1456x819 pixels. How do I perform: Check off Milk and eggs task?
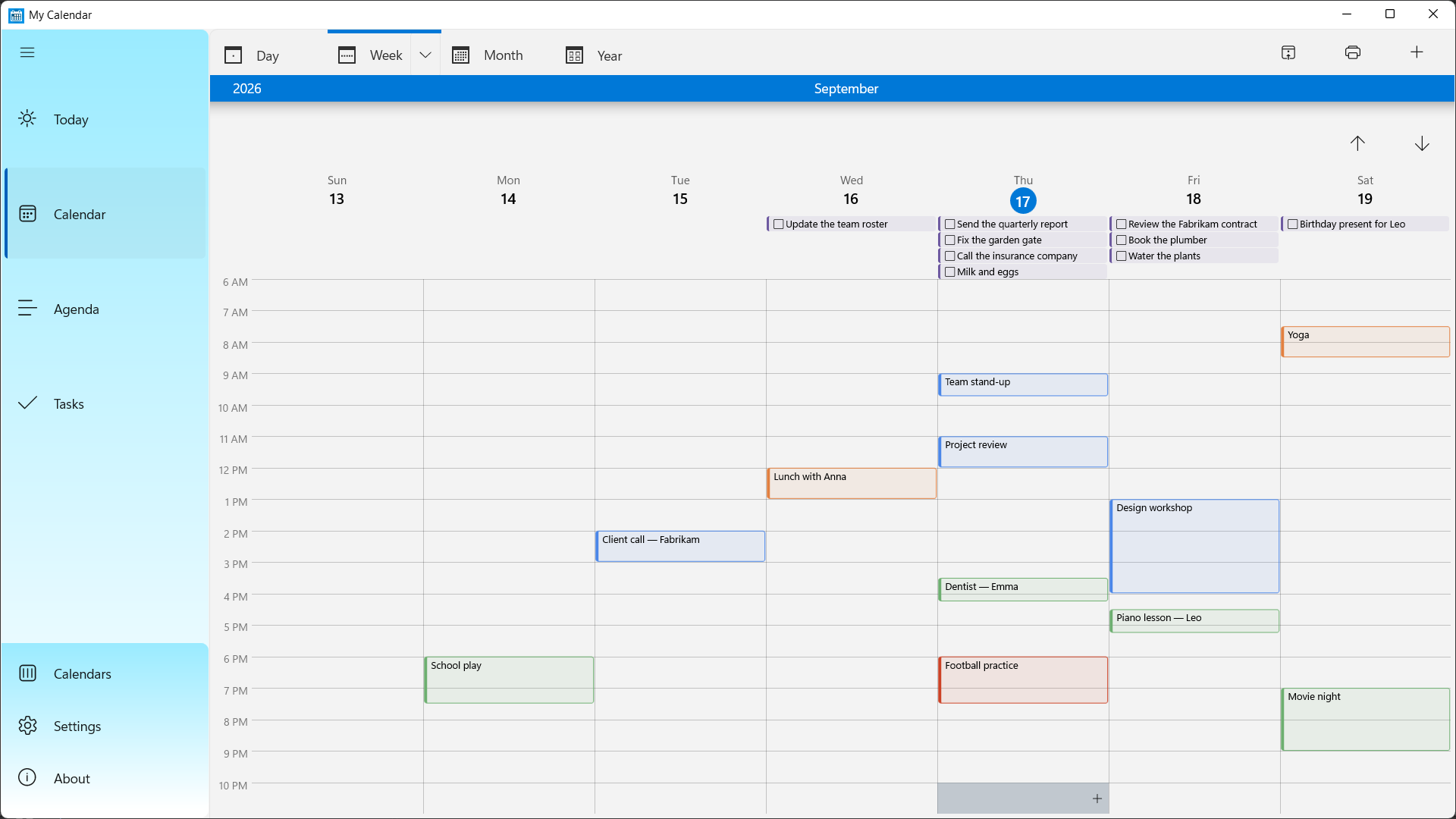949,272
